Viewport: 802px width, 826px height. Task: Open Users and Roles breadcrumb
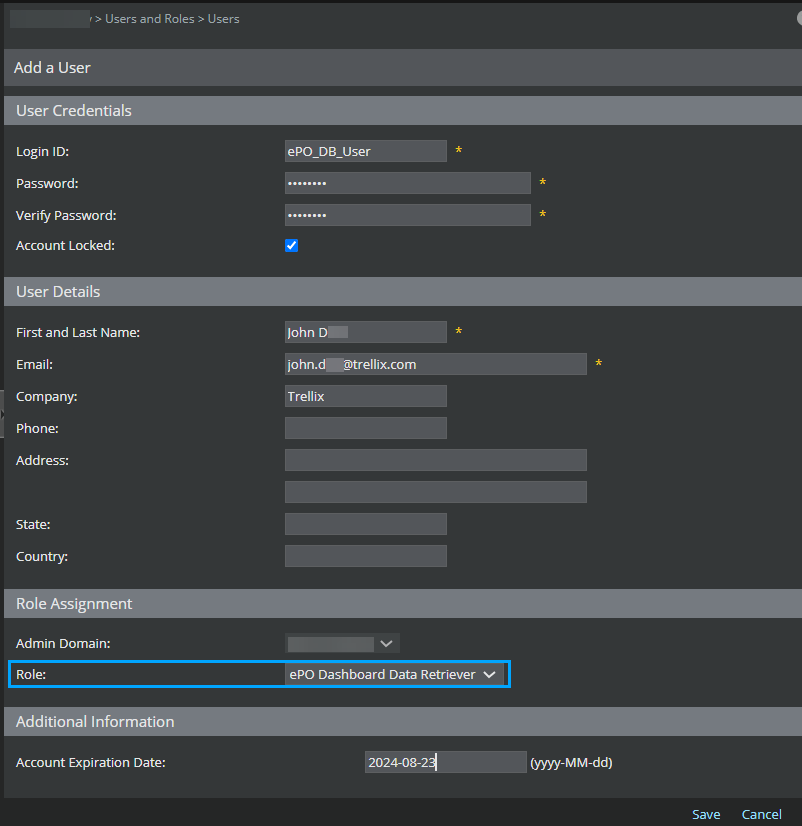[x=150, y=19]
